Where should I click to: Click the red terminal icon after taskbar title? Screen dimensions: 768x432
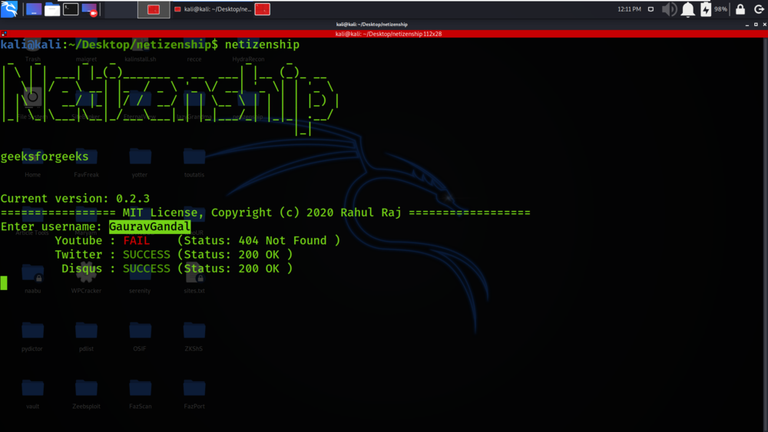263,9
